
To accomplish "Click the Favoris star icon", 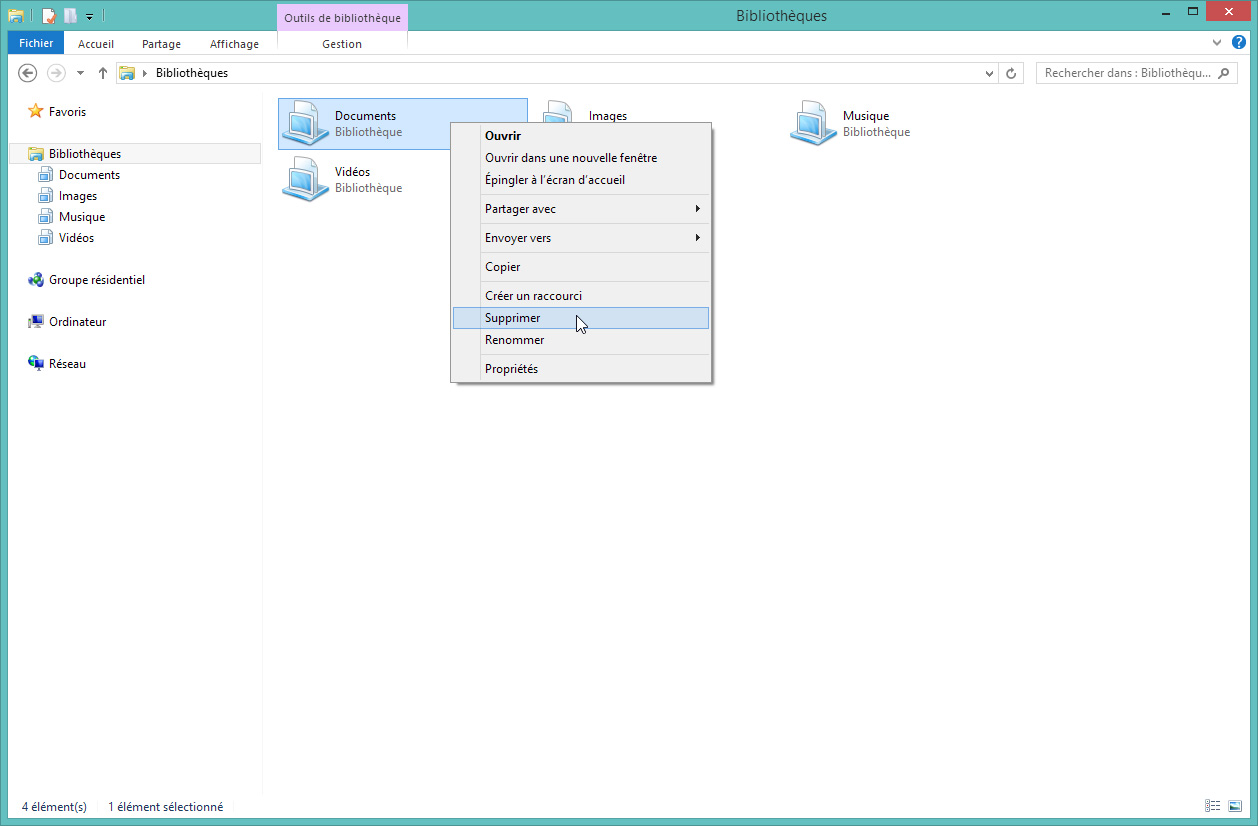I will [x=36, y=112].
